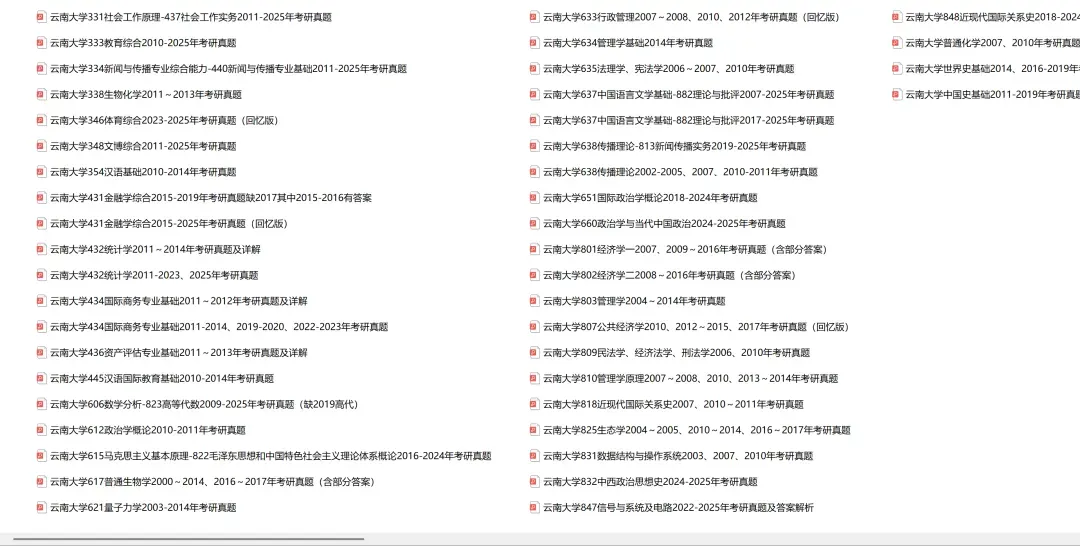Click PDF icon beside 云南大学621量子力学 file
1080x546 pixels.
tap(41, 507)
